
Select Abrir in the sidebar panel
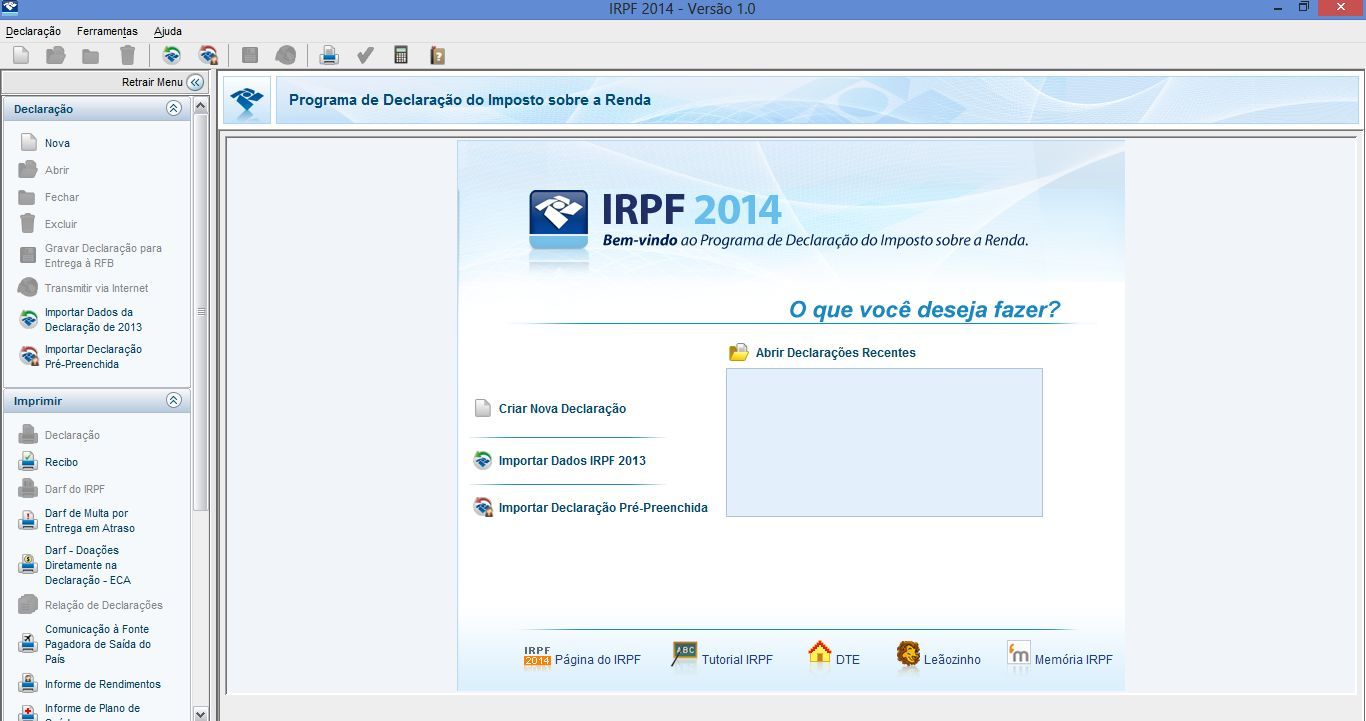[45, 170]
